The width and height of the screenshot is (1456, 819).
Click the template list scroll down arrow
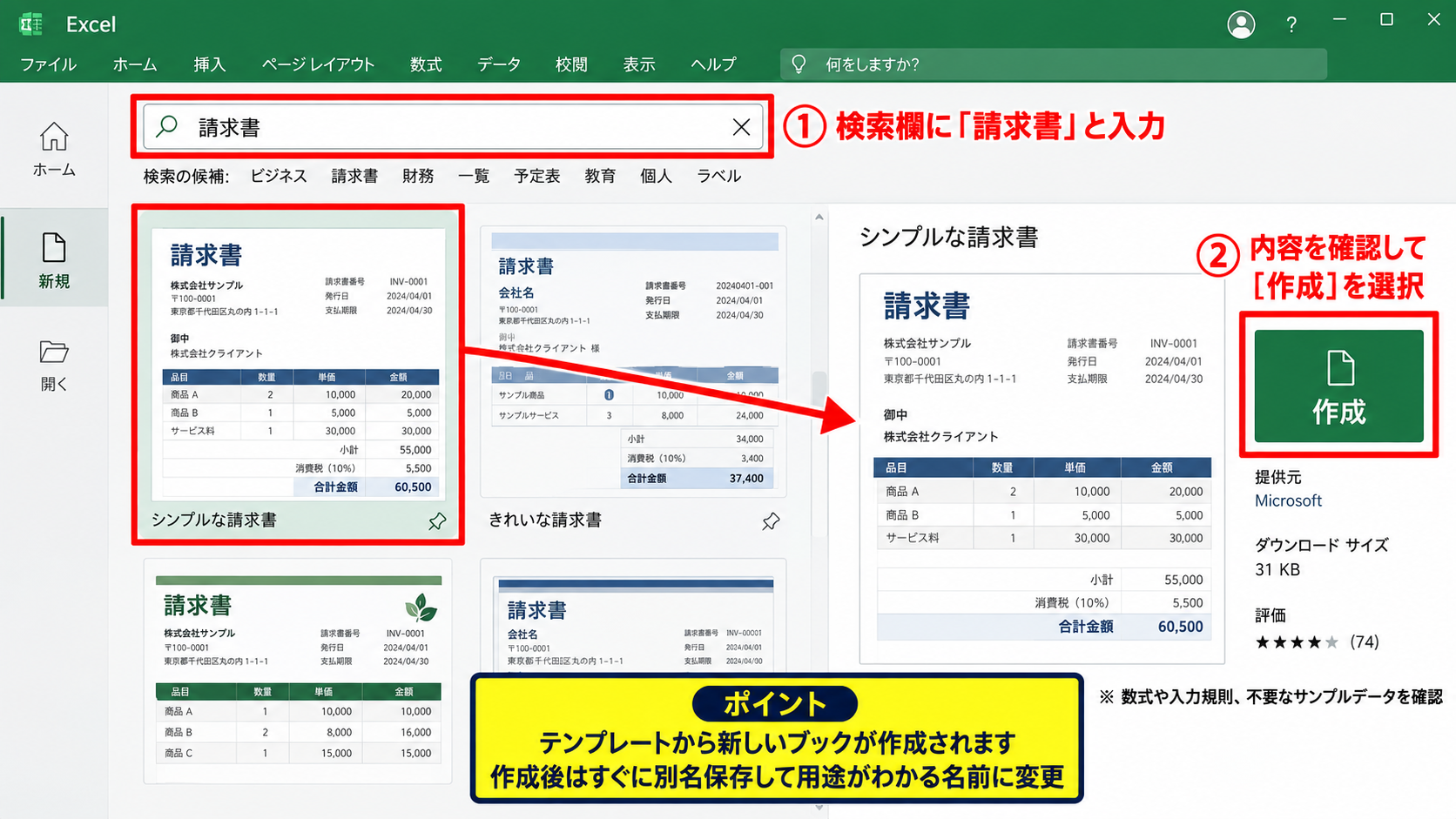(819, 808)
